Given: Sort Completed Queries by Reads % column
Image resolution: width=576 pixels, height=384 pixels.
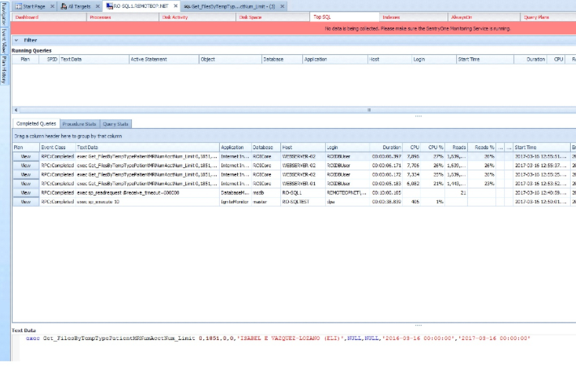Looking at the screenshot, I should point(482,147).
